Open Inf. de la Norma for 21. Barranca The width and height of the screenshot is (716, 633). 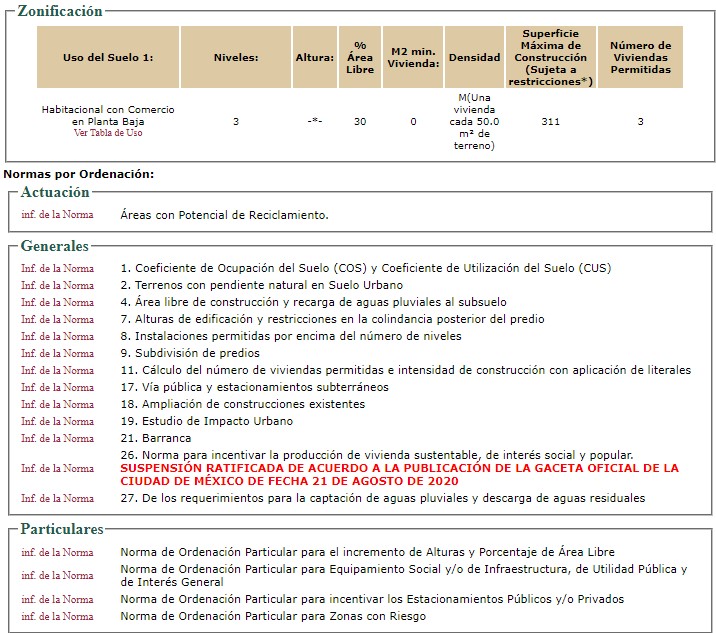57,438
